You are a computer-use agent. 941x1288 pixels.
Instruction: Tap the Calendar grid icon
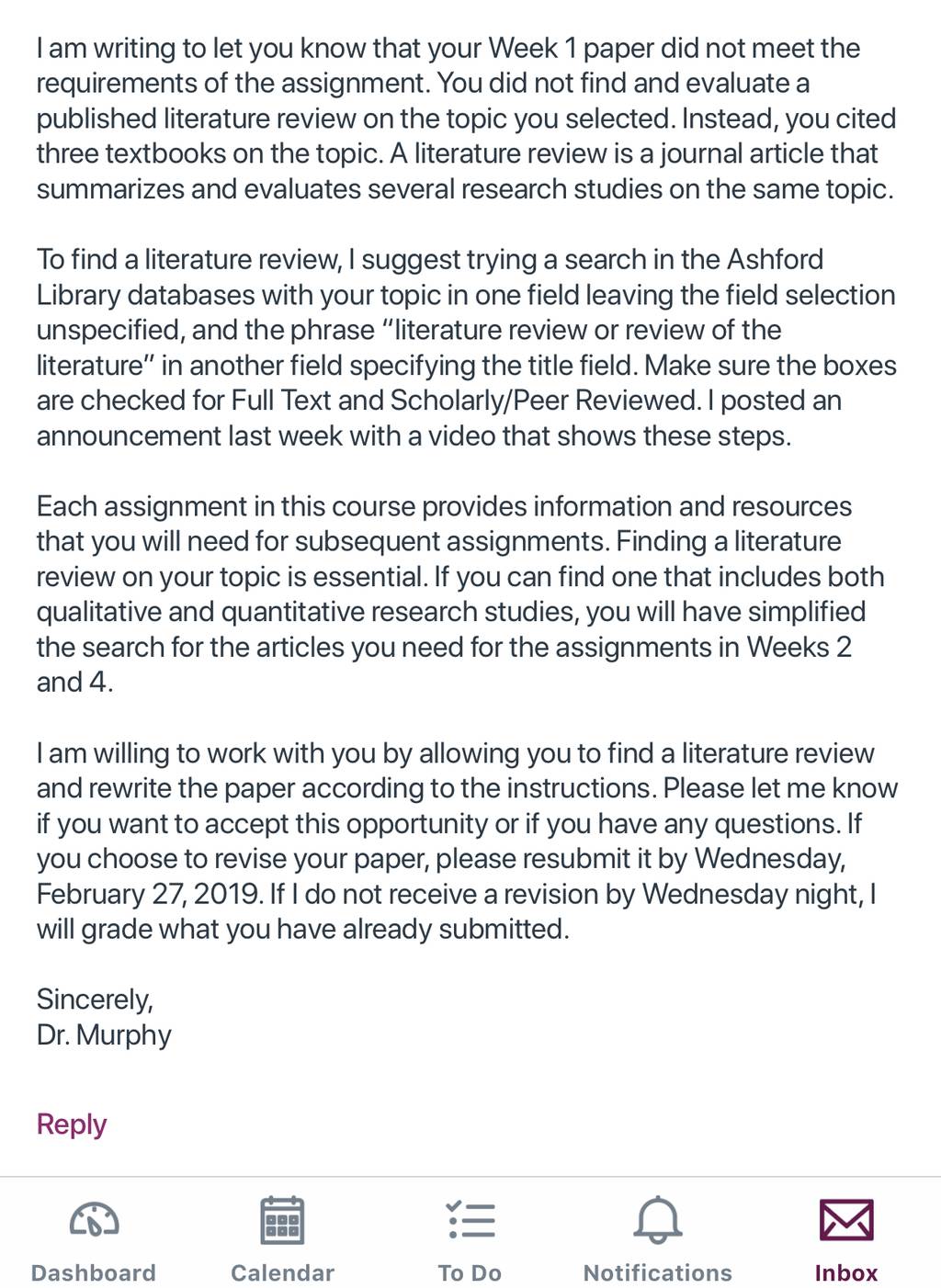point(282,1220)
